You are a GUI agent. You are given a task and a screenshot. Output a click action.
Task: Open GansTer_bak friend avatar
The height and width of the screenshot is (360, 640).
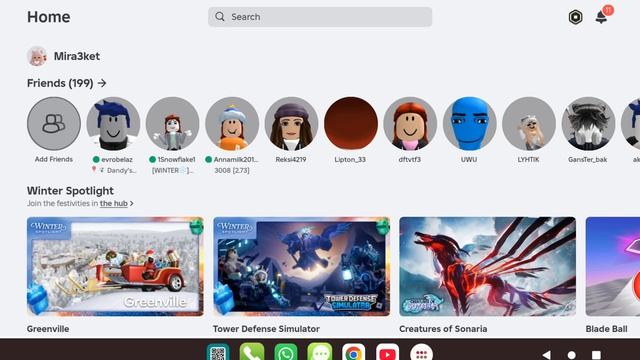tap(588, 124)
